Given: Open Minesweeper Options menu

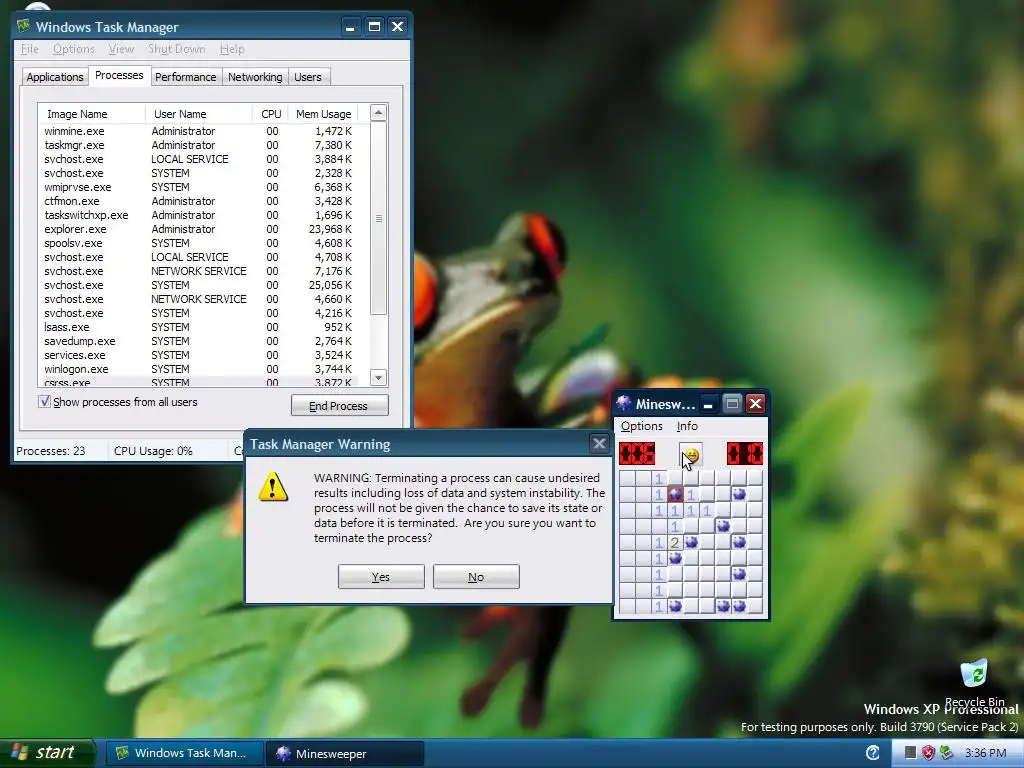Looking at the screenshot, I should [x=641, y=426].
